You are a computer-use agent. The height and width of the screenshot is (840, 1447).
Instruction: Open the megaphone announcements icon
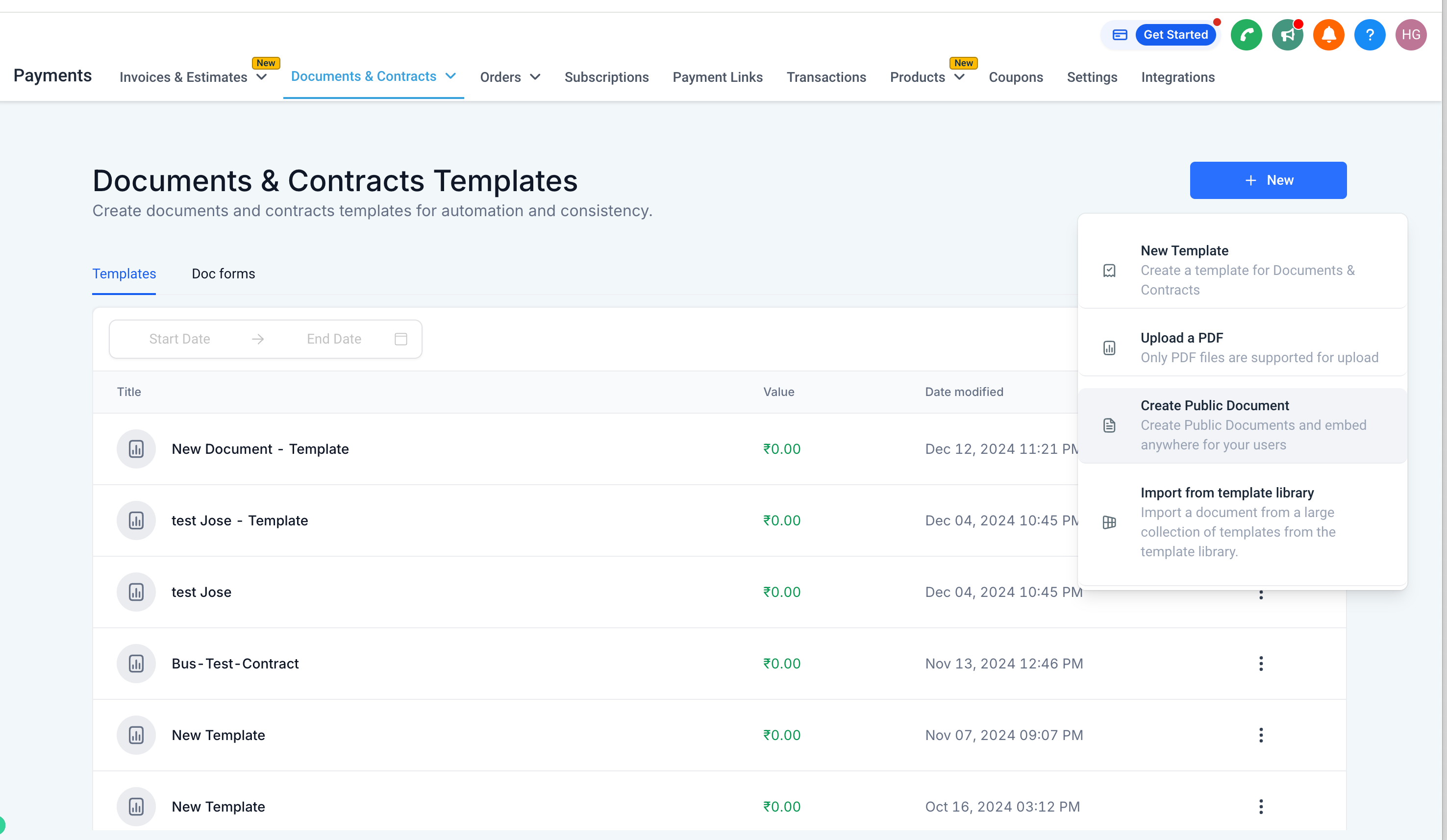(x=1287, y=34)
